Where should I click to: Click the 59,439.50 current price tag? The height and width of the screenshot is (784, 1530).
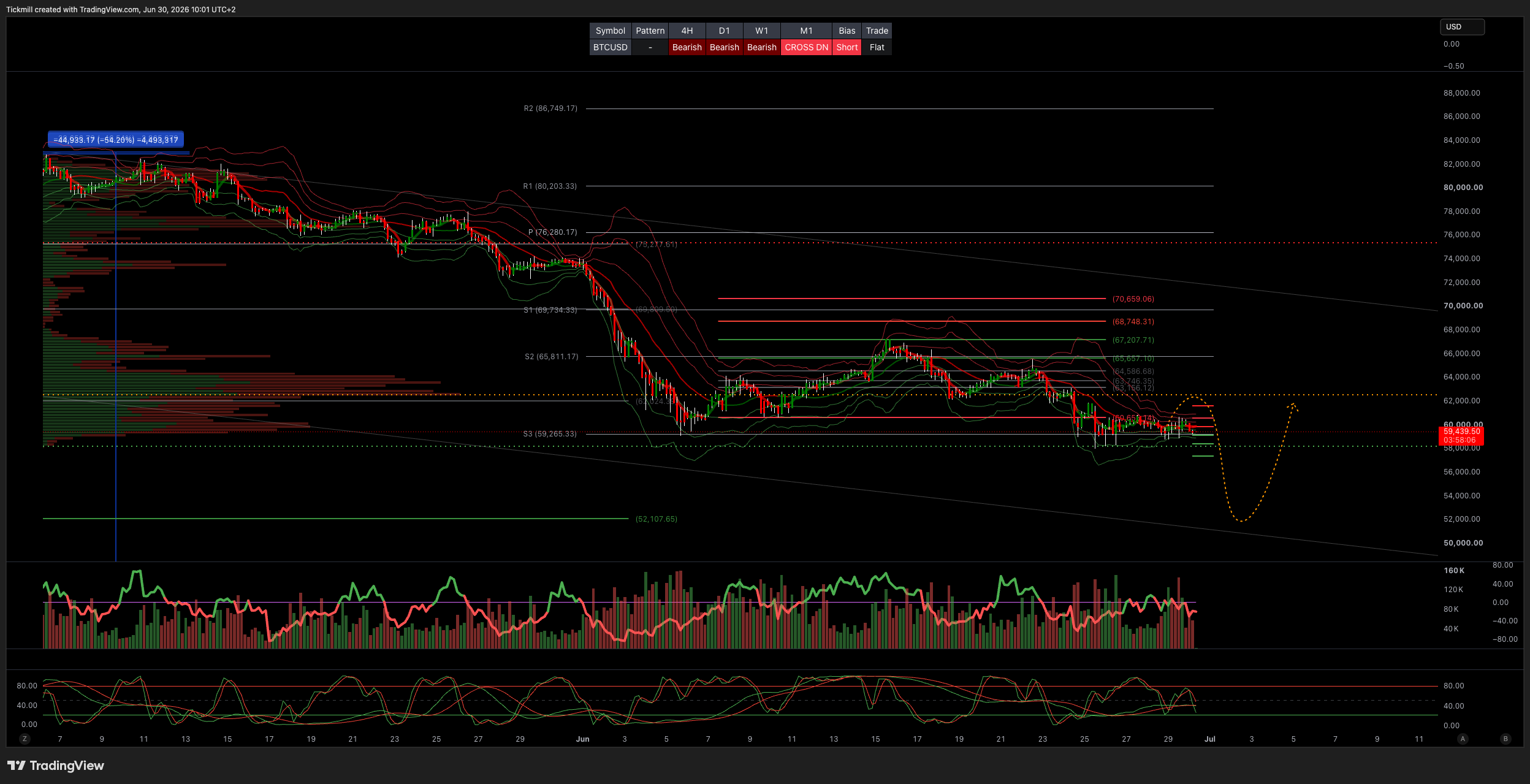(x=1461, y=432)
